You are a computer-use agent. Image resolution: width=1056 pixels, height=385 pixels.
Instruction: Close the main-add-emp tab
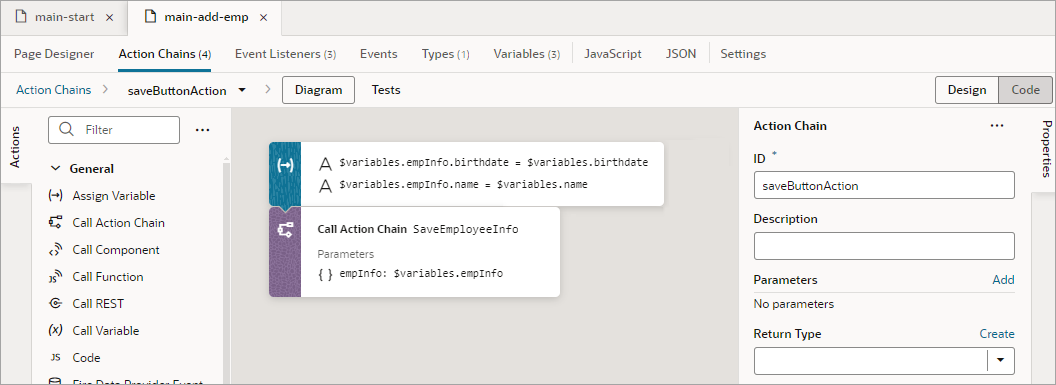pos(263,18)
